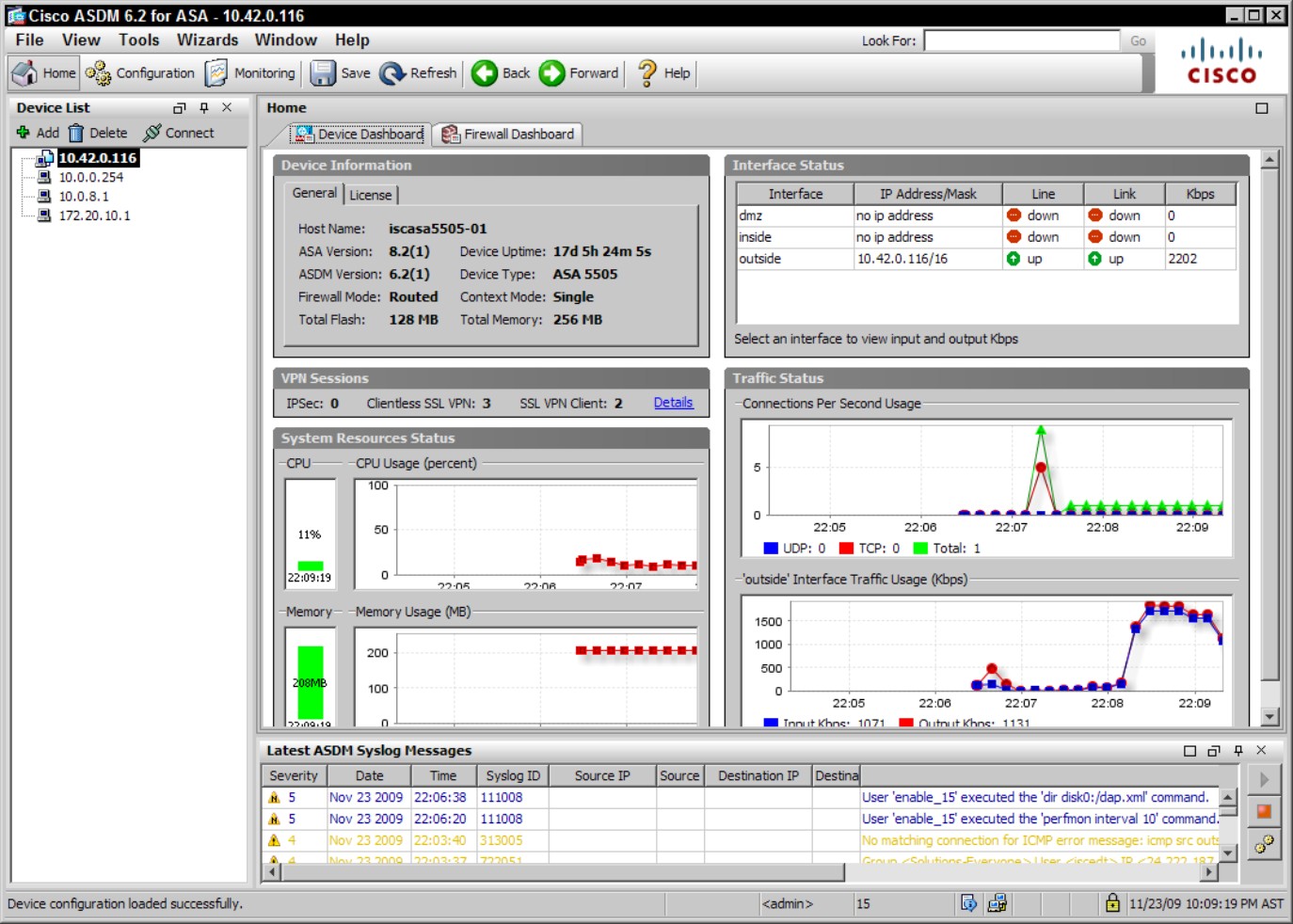Open the View menu

coord(81,40)
